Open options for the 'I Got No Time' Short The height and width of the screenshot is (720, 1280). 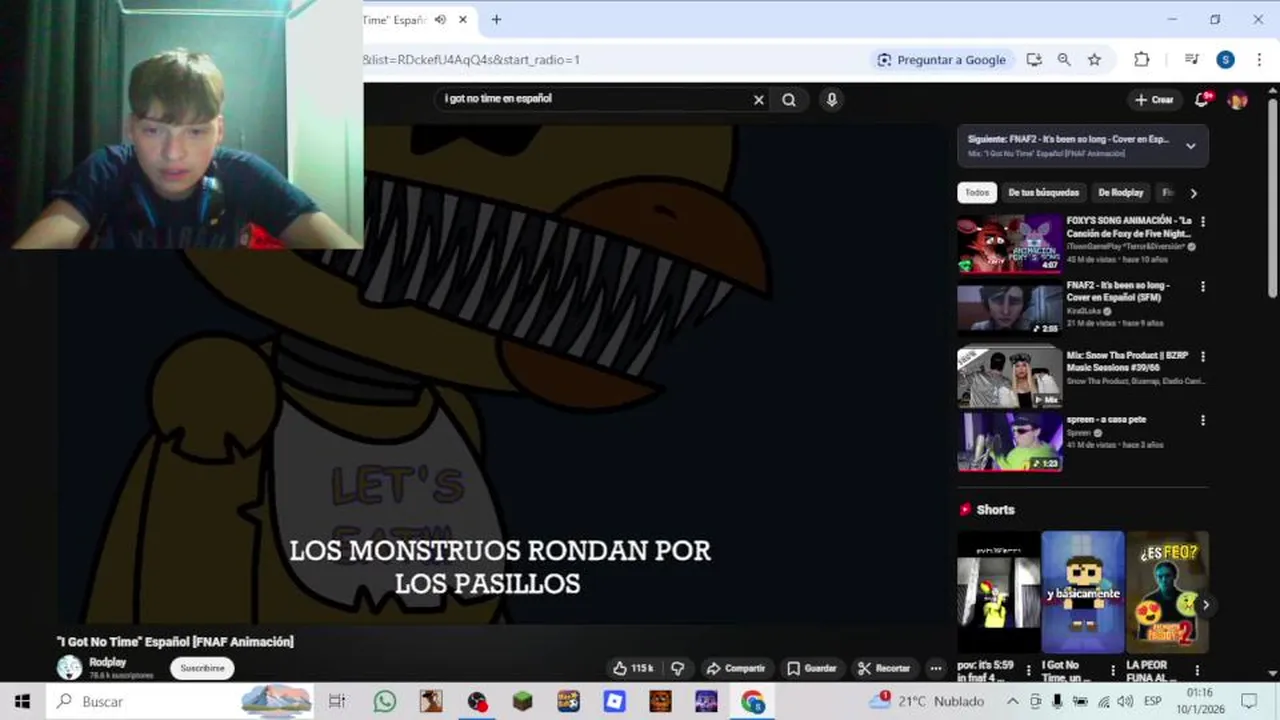1112,670
